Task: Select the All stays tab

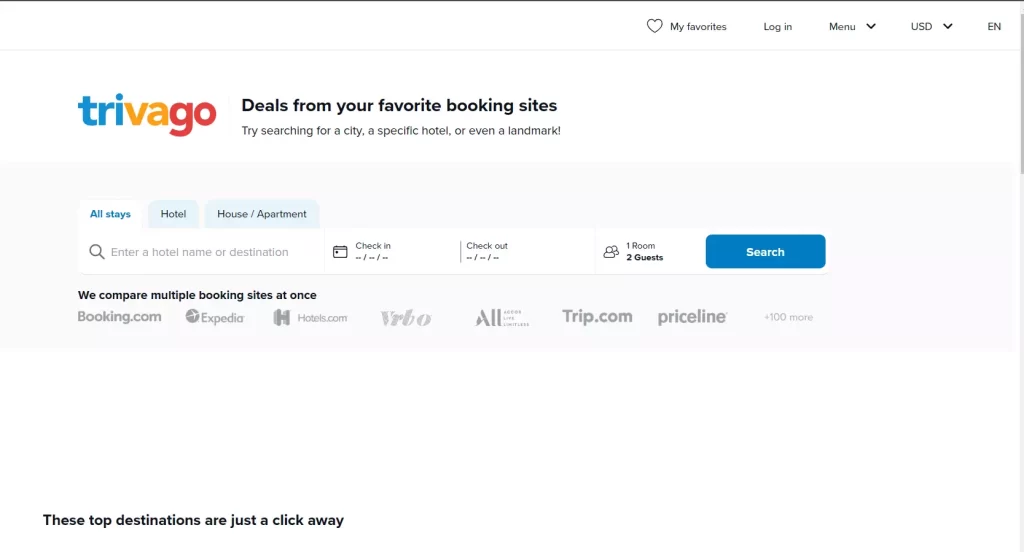Action: click(x=110, y=214)
